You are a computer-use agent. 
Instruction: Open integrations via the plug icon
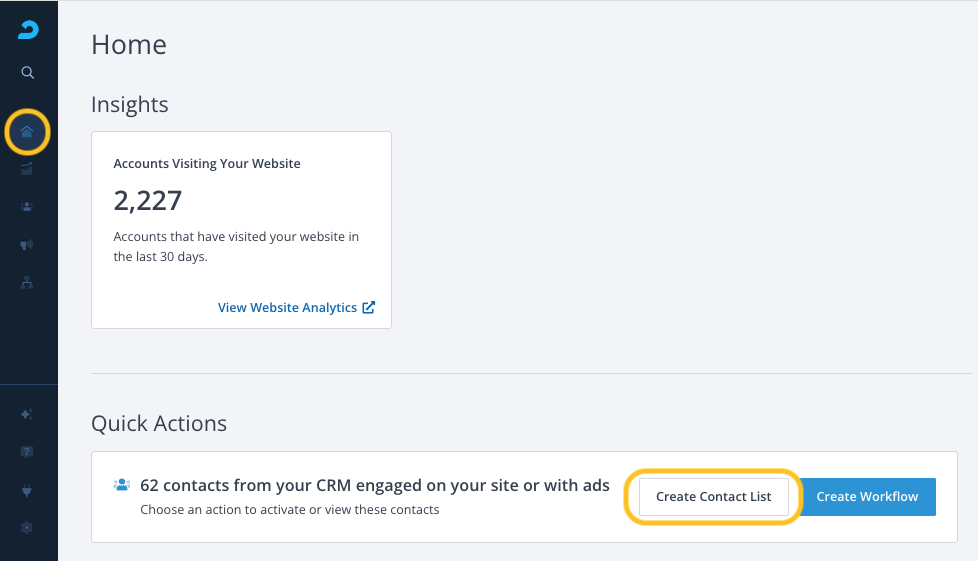[x=27, y=490]
